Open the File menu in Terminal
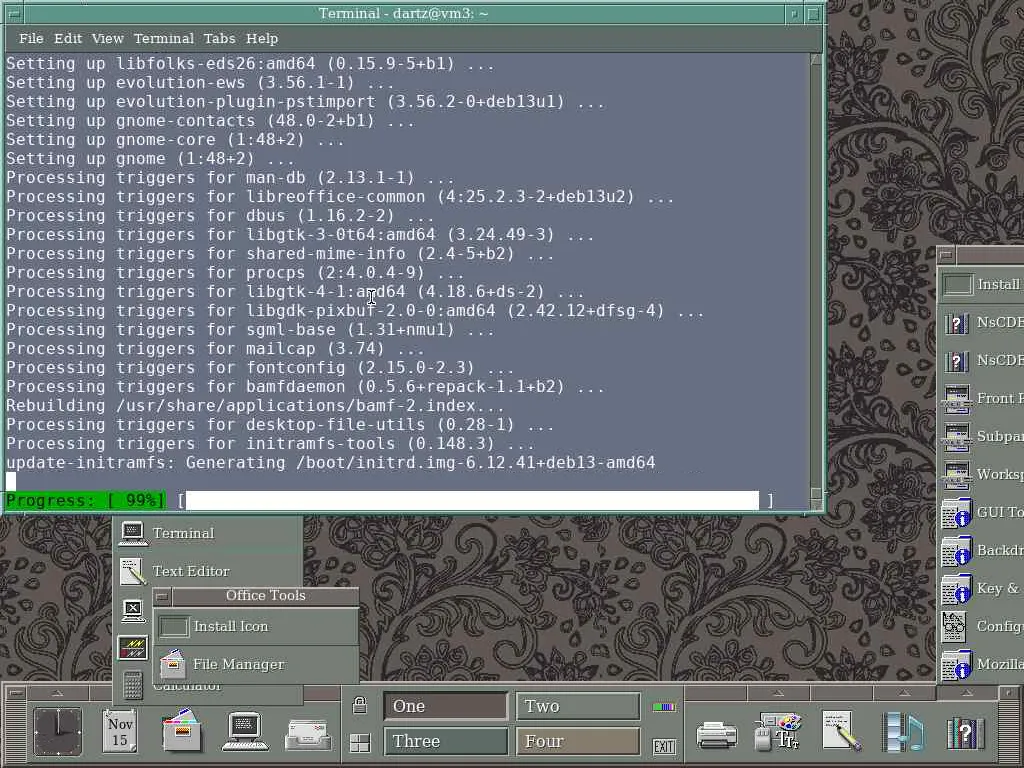1024x768 pixels. [x=31, y=39]
